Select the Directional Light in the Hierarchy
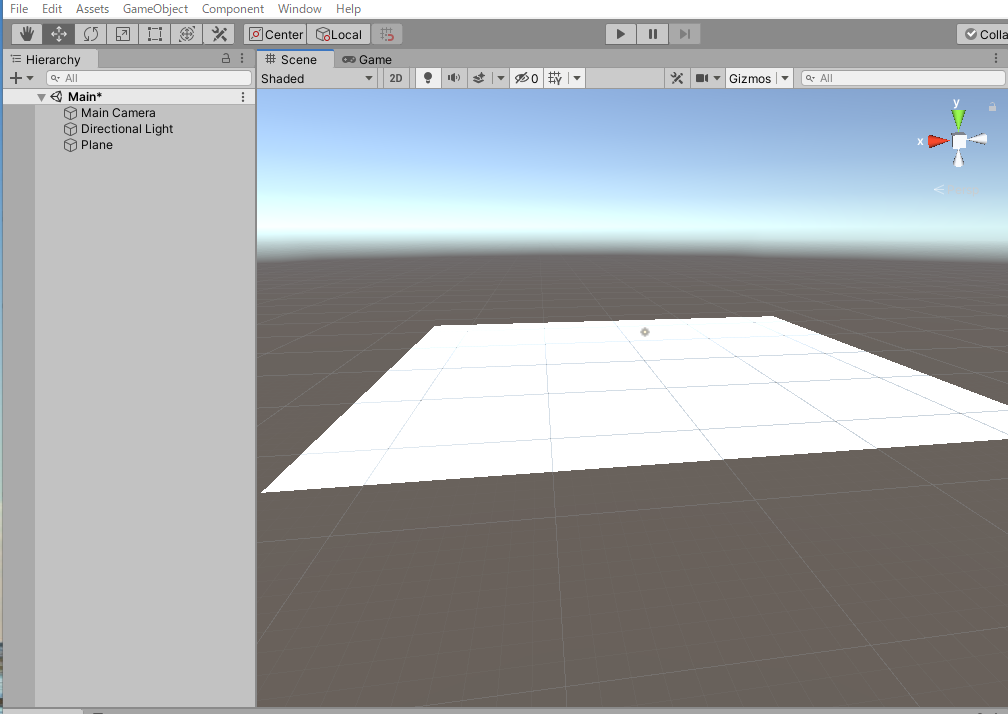 point(126,128)
